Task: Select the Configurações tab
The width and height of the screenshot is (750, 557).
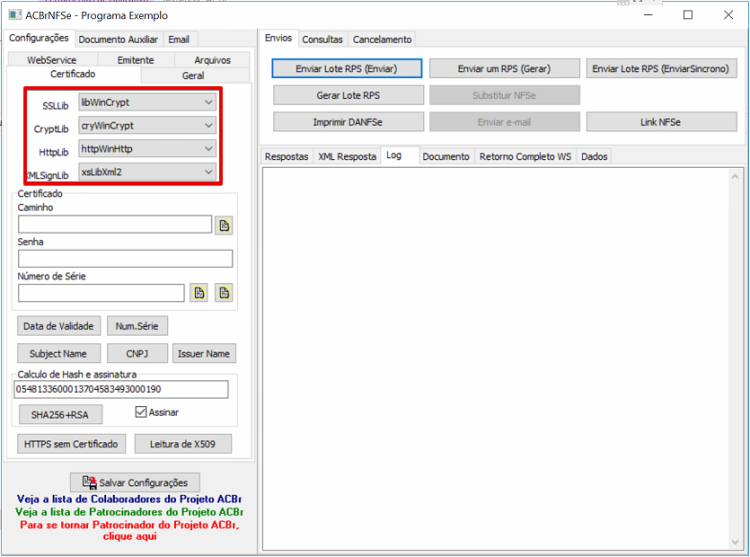Action: pos(39,38)
